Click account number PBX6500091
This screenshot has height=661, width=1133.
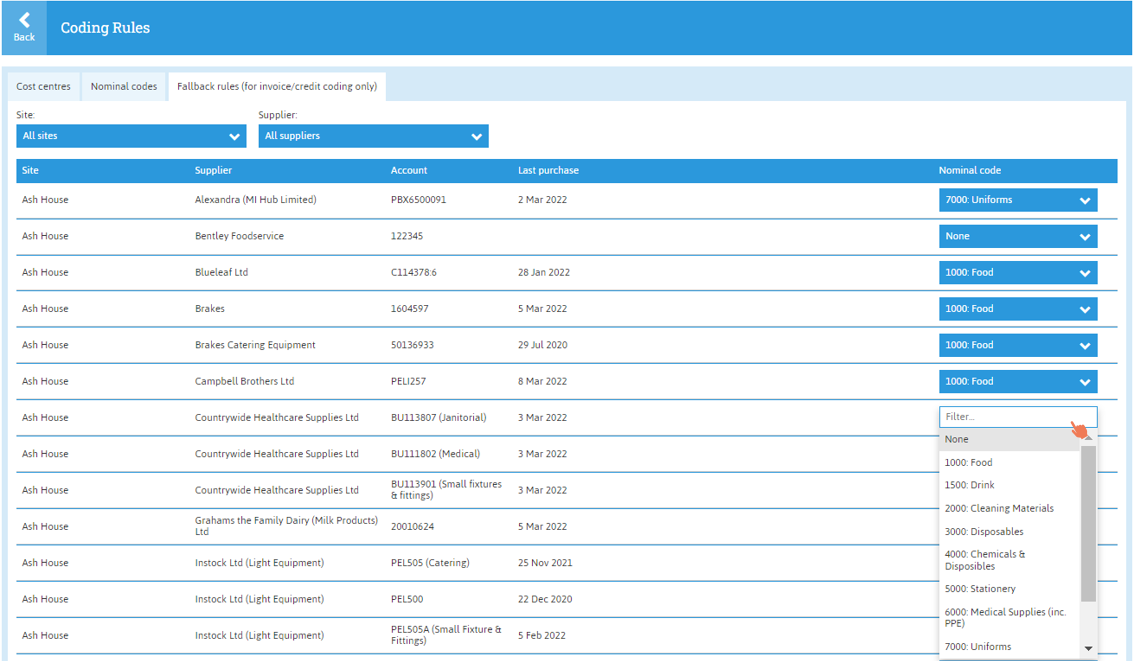[x=418, y=200]
